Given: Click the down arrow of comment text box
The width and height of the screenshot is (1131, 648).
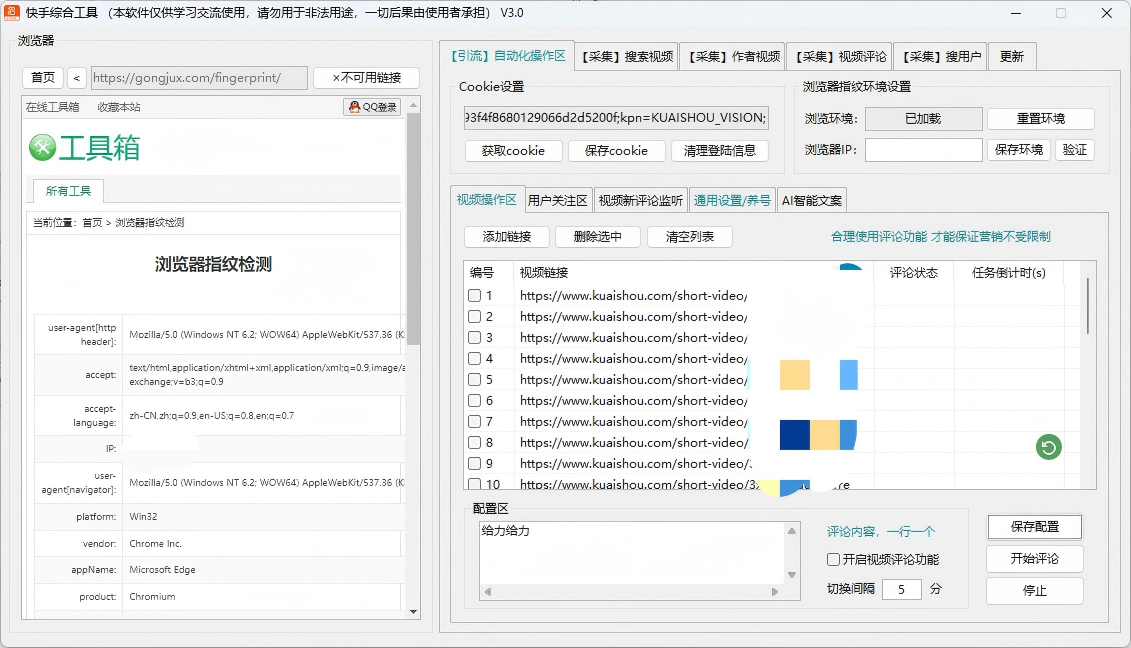Looking at the screenshot, I should [791, 575].
